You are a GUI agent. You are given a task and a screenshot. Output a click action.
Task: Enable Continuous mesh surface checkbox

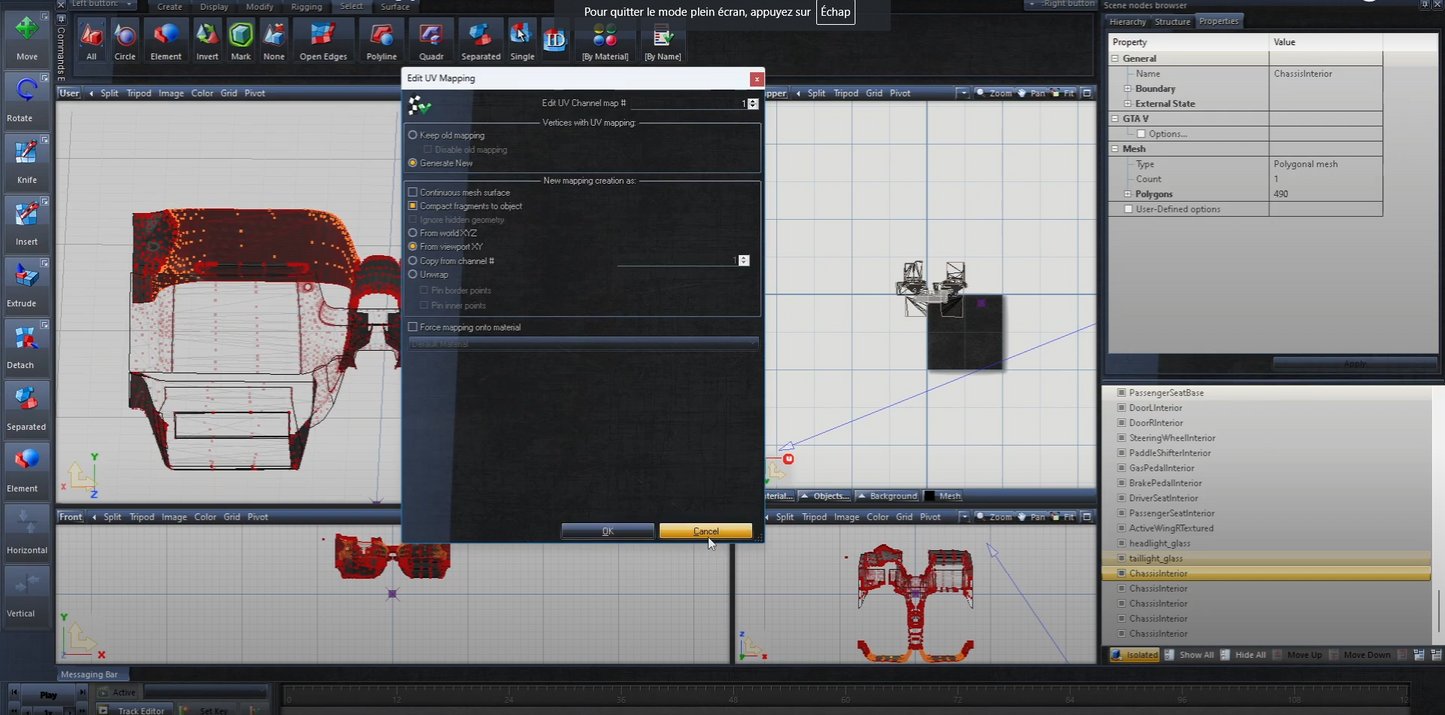click(x=413, y=192)
